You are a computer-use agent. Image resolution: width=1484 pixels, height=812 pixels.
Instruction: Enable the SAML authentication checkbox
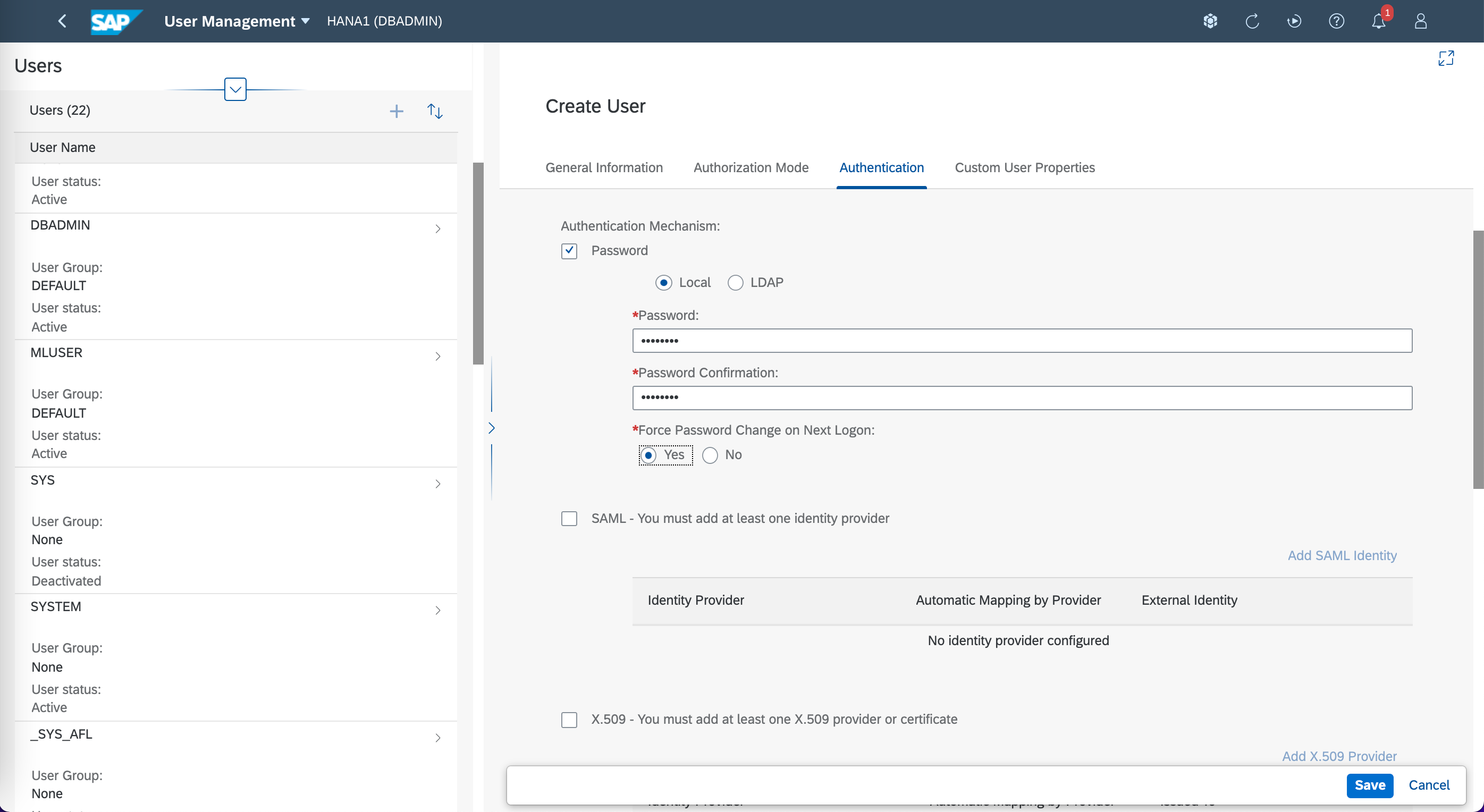point(569,519)
